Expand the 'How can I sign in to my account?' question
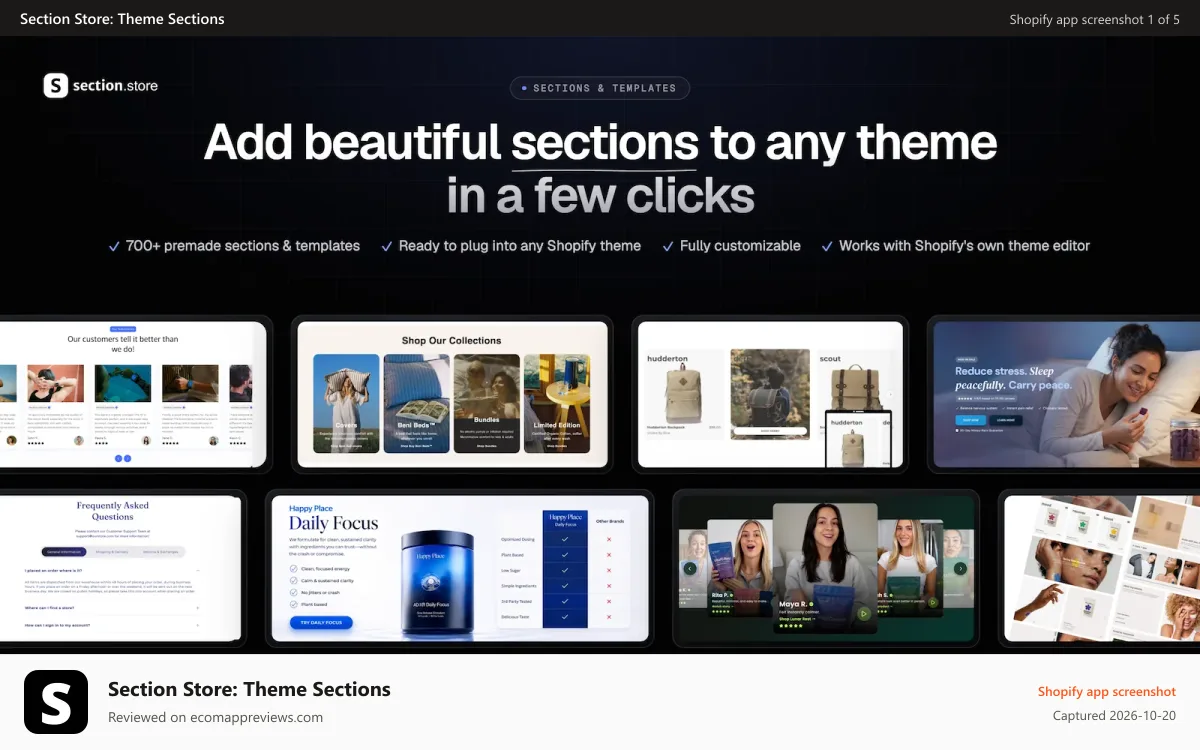Screen dimensions: 1200x750 (112, 625)
